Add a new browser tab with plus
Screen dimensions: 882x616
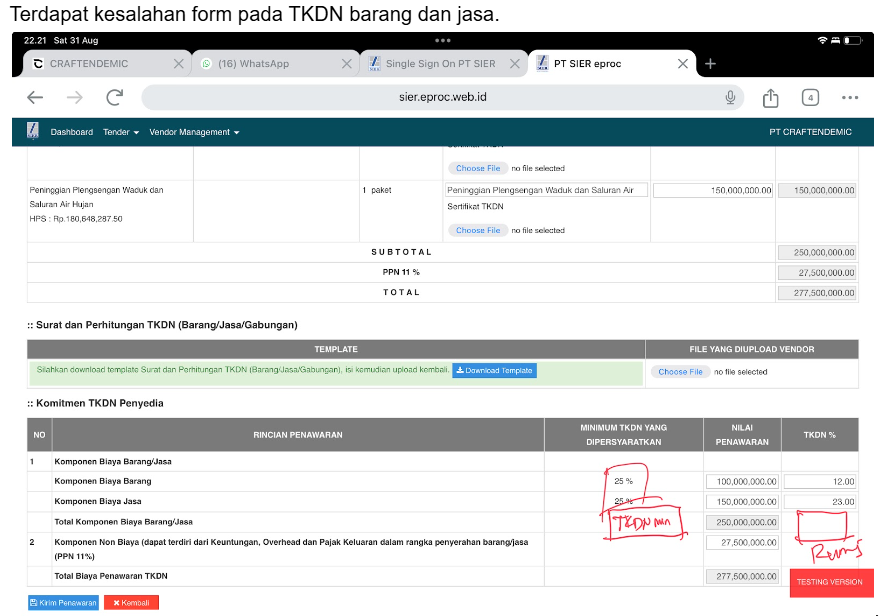coord(711,64)
